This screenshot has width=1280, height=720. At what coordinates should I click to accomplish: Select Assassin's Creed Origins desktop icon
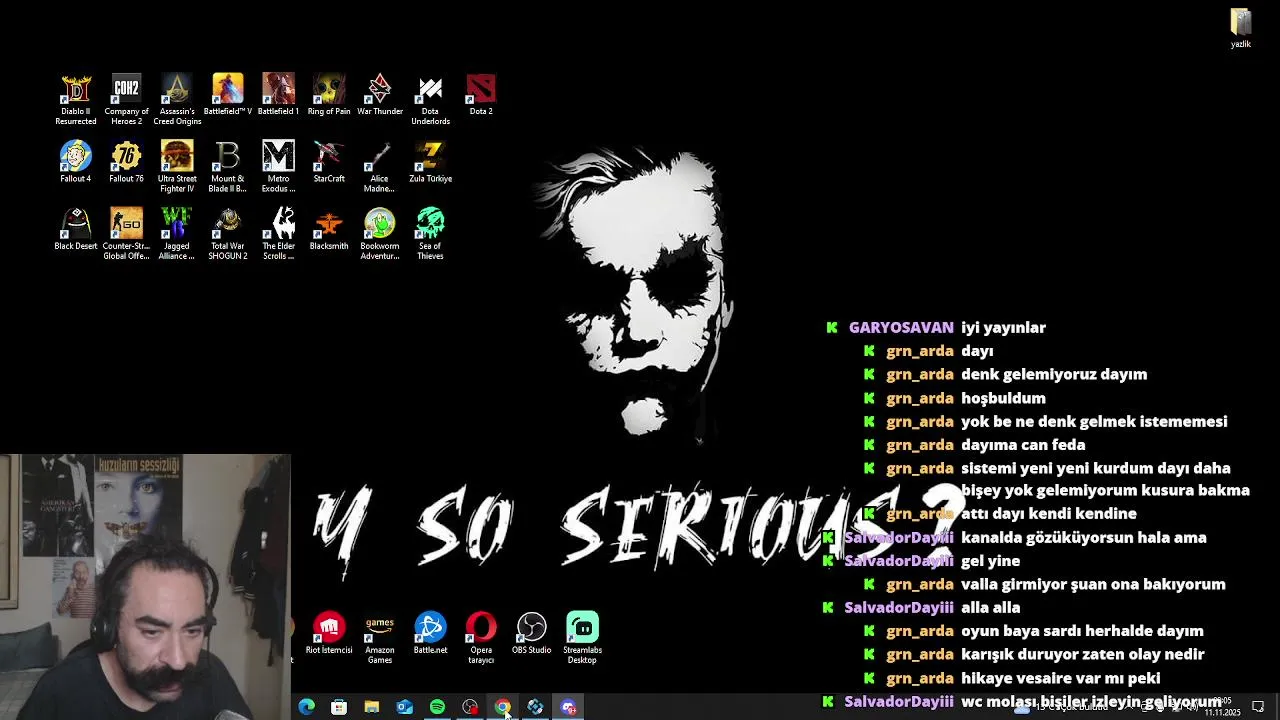pos(177,99)
